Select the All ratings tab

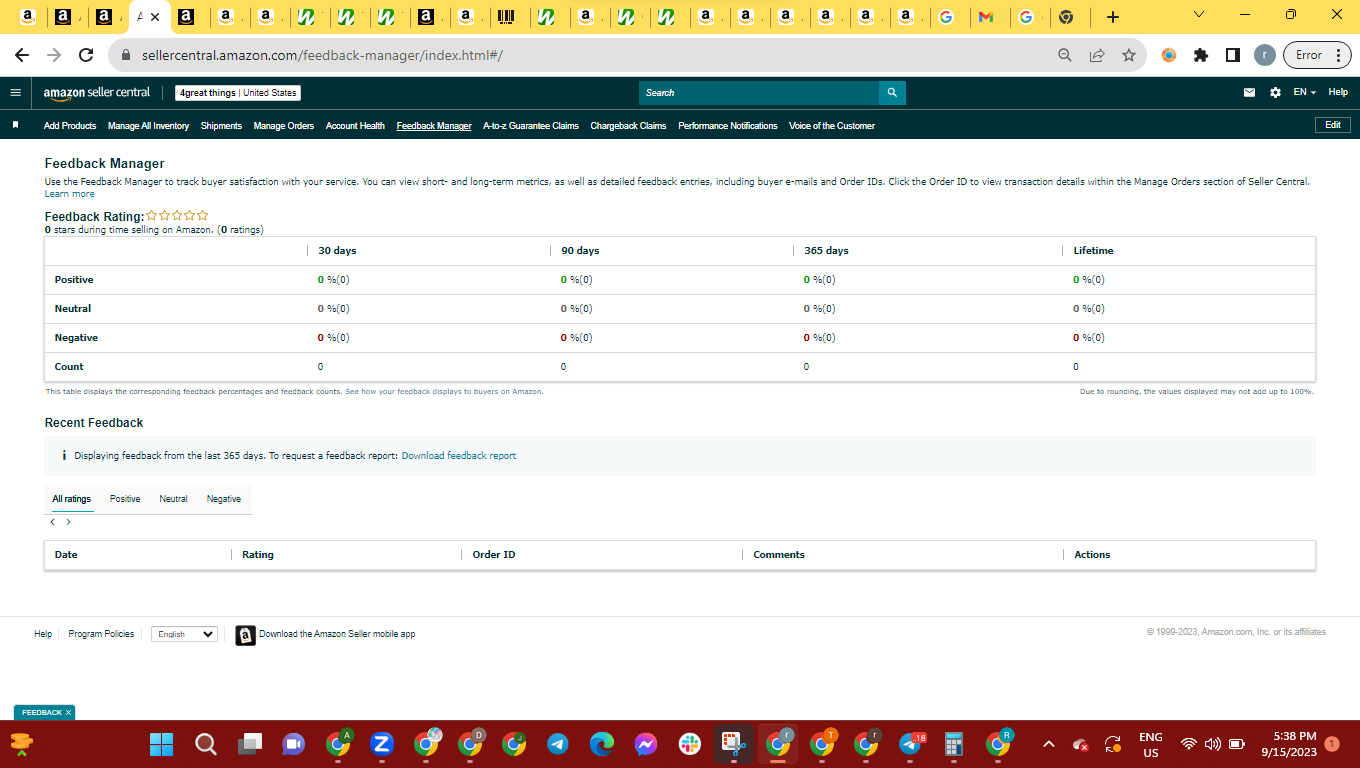click(72, 498)
